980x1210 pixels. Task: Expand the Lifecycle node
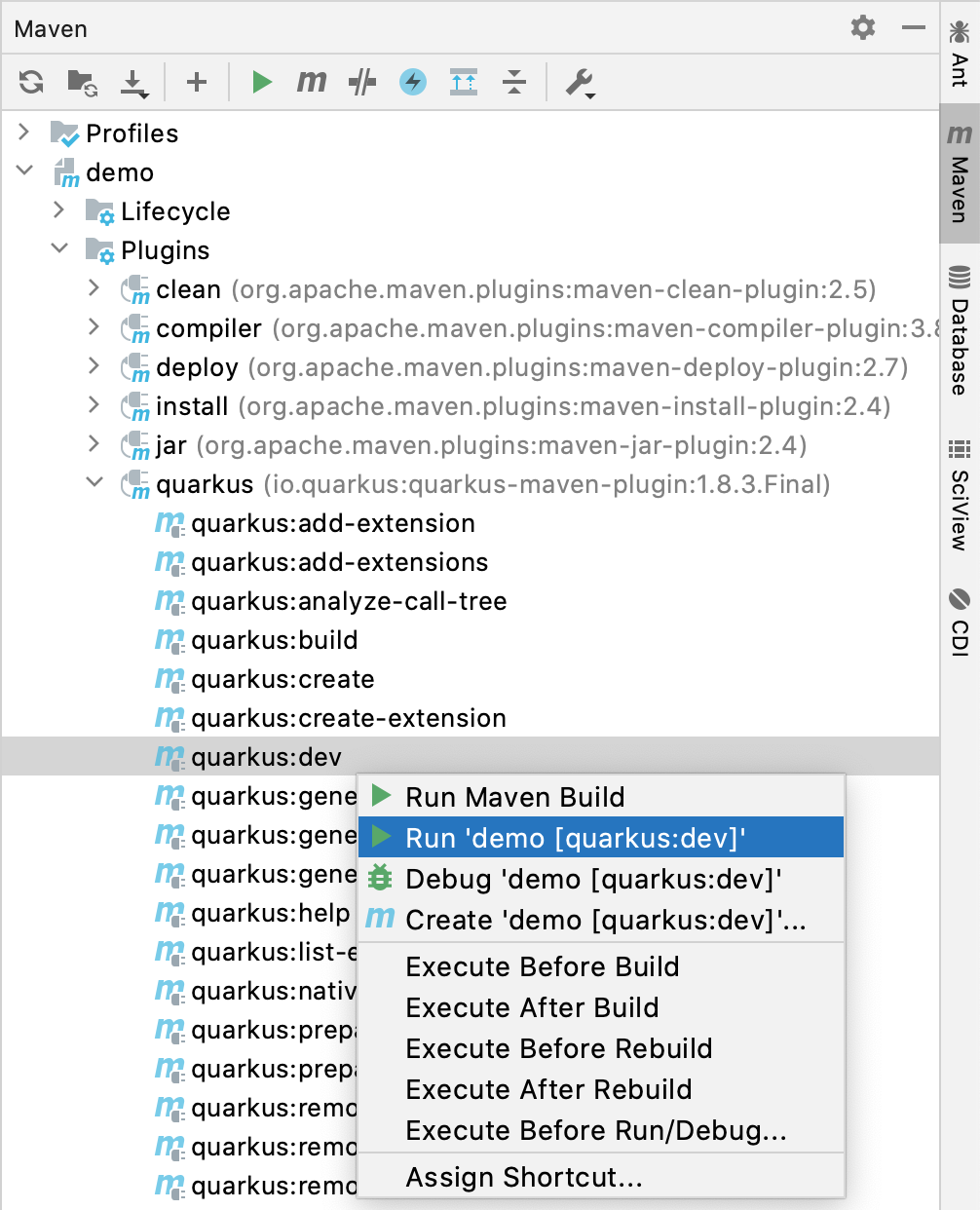click(59, 210)
